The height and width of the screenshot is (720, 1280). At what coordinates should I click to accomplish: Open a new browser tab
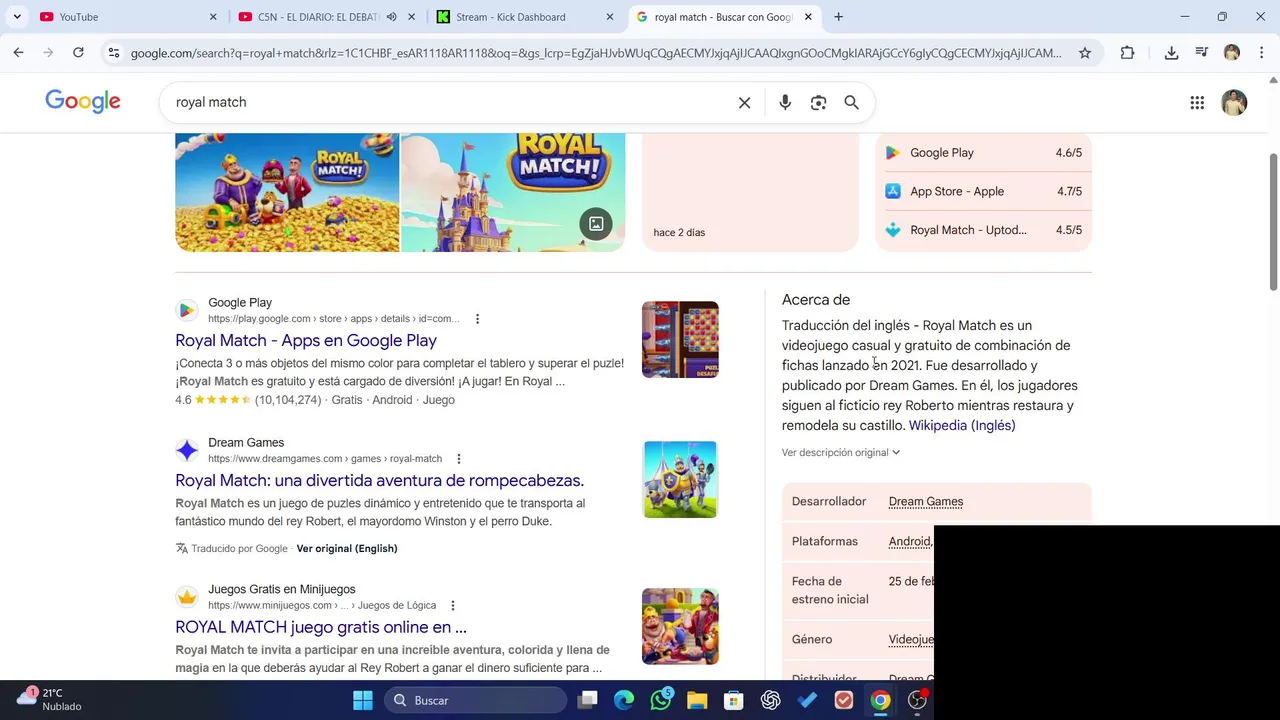(x=838, y=17)
